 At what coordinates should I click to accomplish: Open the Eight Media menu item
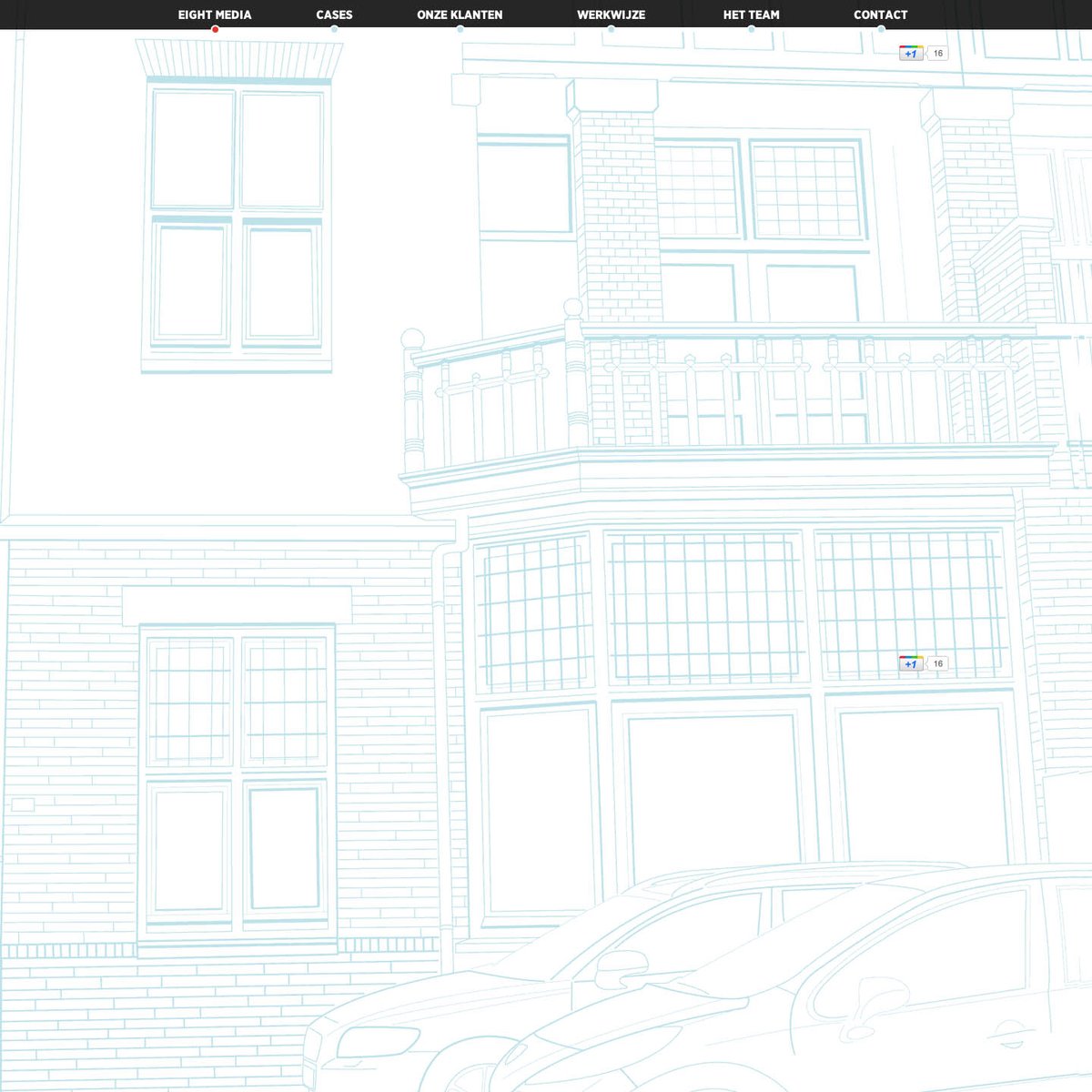(215, 15)
